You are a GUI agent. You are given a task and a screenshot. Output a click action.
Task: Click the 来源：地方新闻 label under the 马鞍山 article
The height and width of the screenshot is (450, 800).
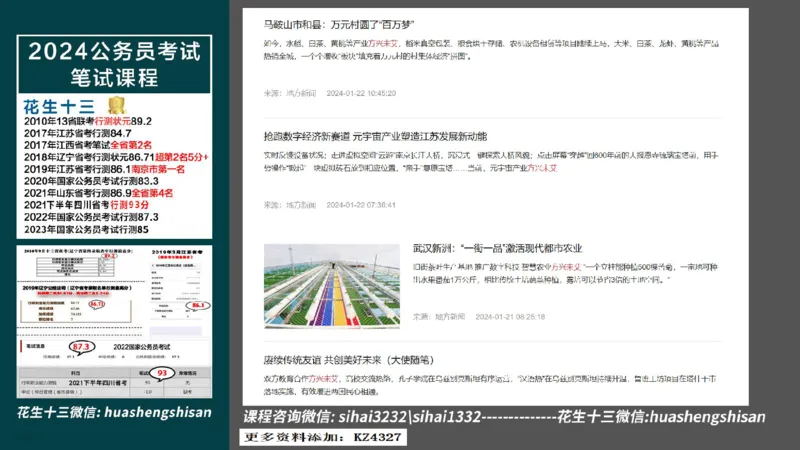point(290,93)
